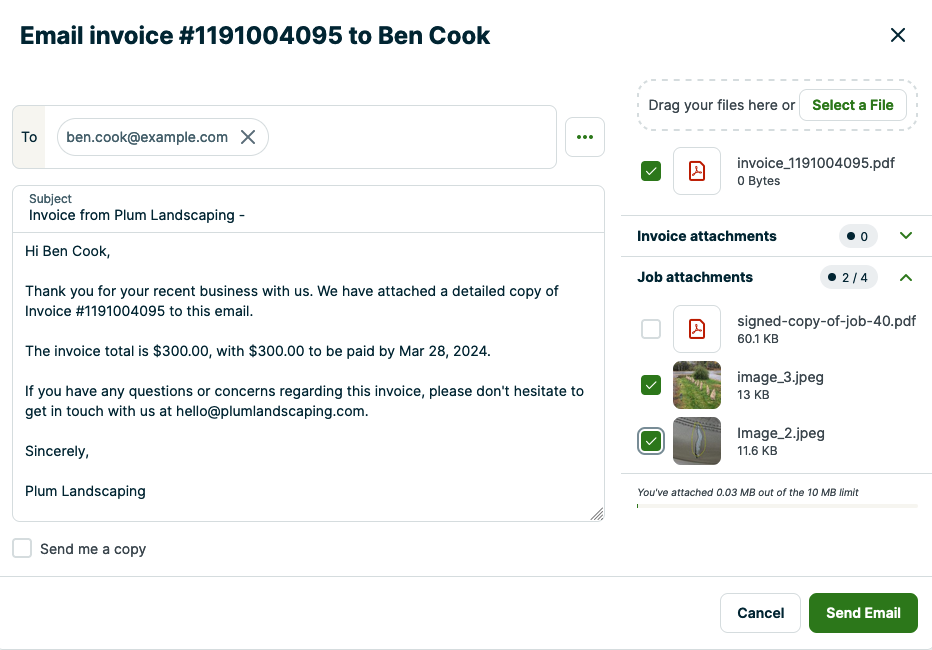Remove ben.cook@example.com recipient chip
The image size is (932, 650).
[248, 137]
